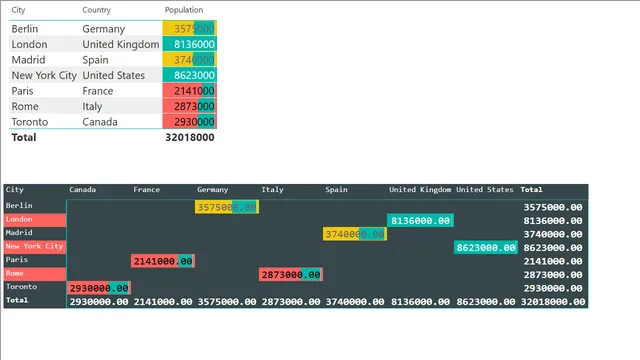Click the Population column header
Image resolution: width=640 pixels, height=360 pixels.
point(184,10)
